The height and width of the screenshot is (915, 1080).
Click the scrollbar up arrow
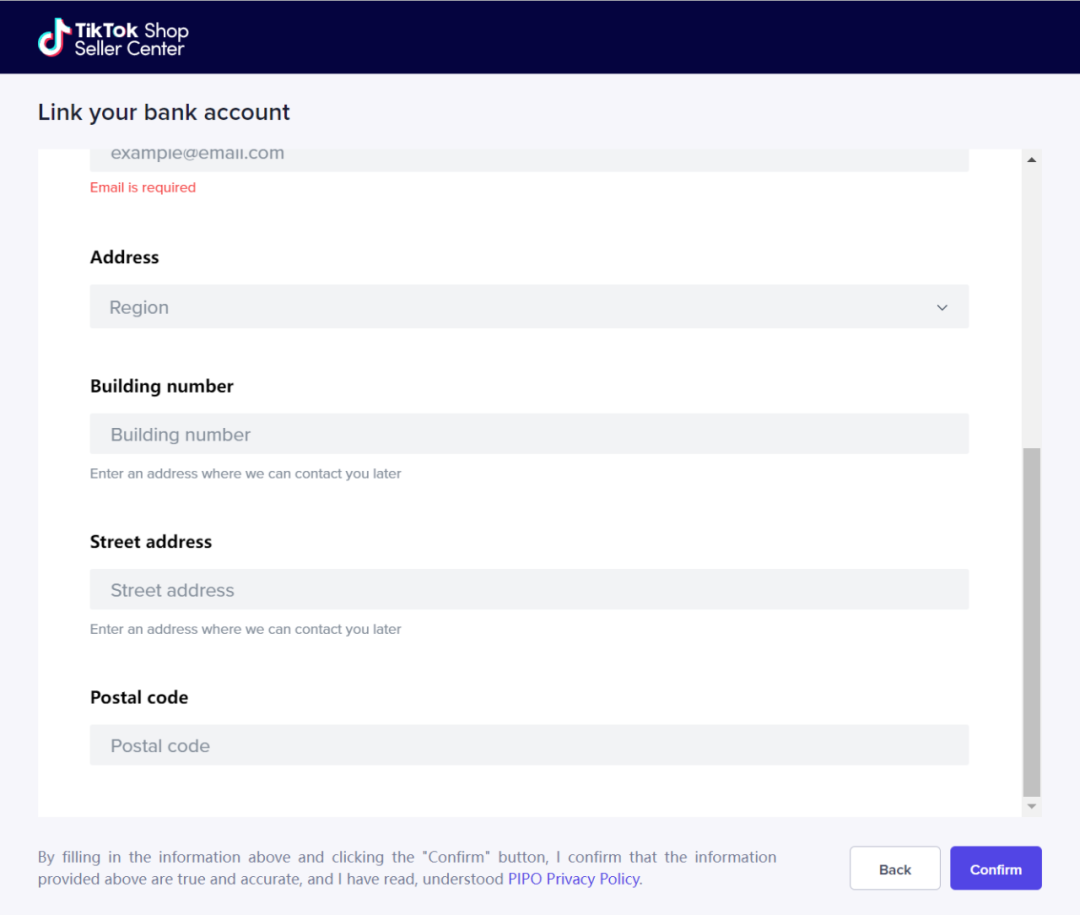(x=1031, y=160)
